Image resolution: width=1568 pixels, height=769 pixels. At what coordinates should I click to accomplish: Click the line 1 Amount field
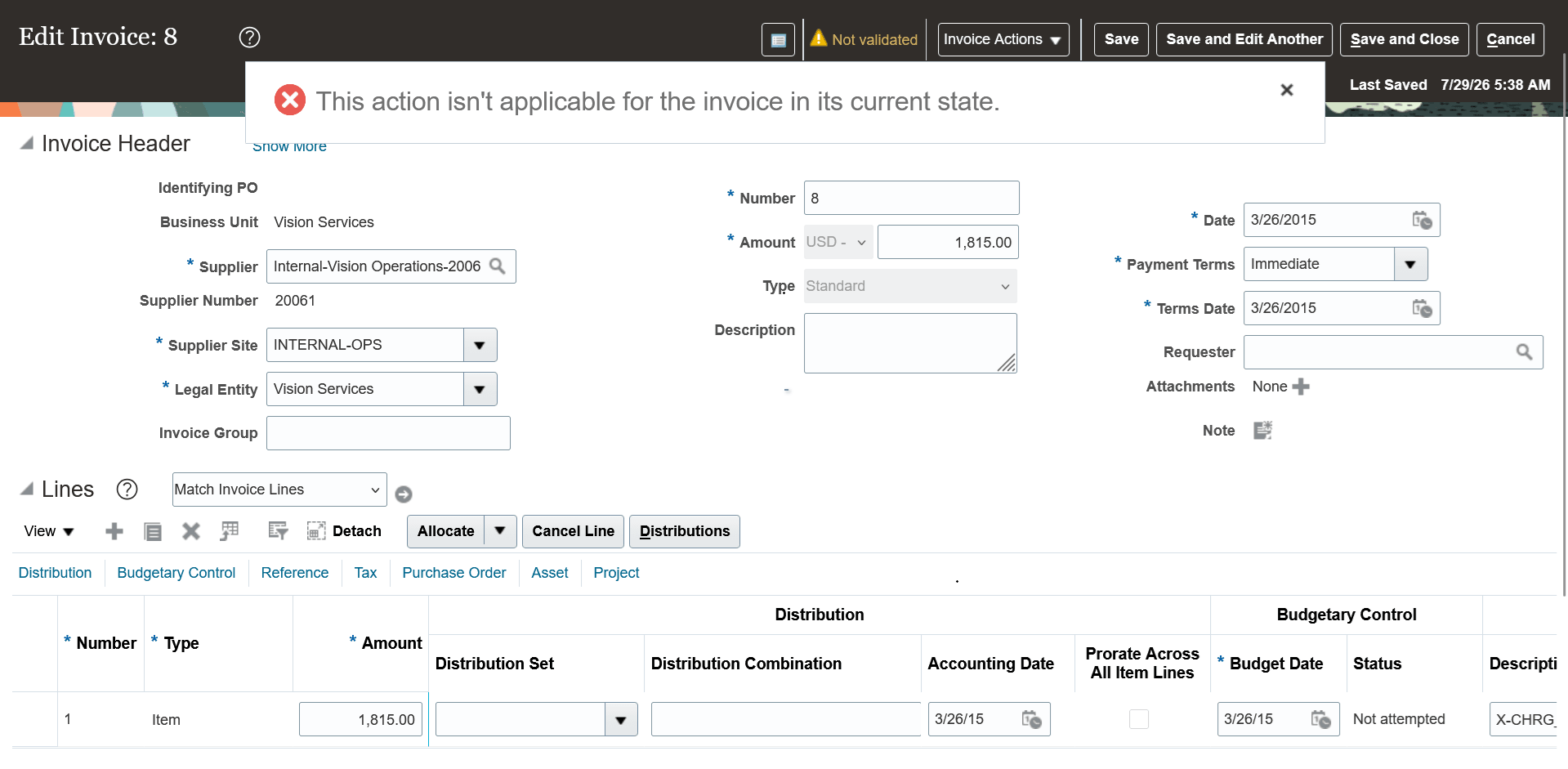pyautogui.click(x=360, y=719)
